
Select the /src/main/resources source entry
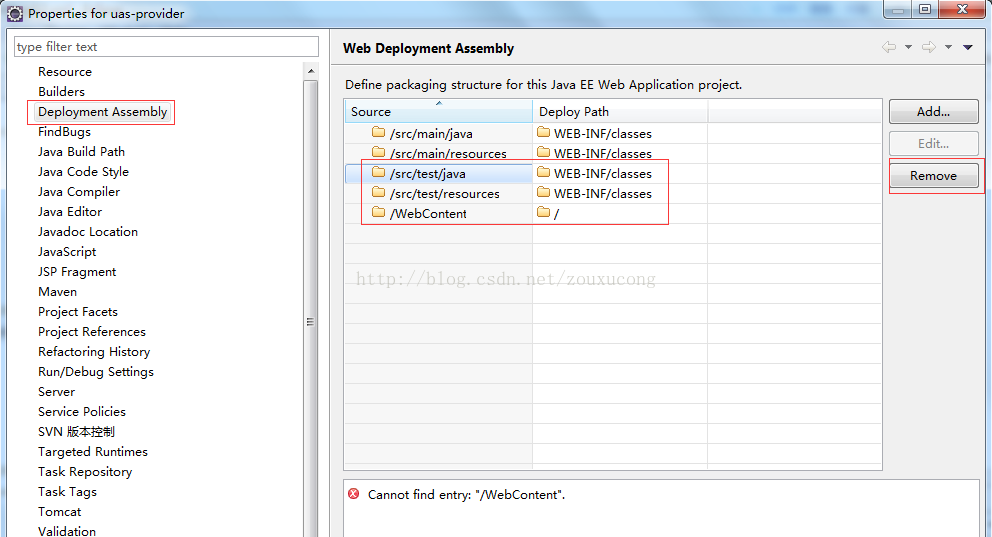click(x=448, y=154)
